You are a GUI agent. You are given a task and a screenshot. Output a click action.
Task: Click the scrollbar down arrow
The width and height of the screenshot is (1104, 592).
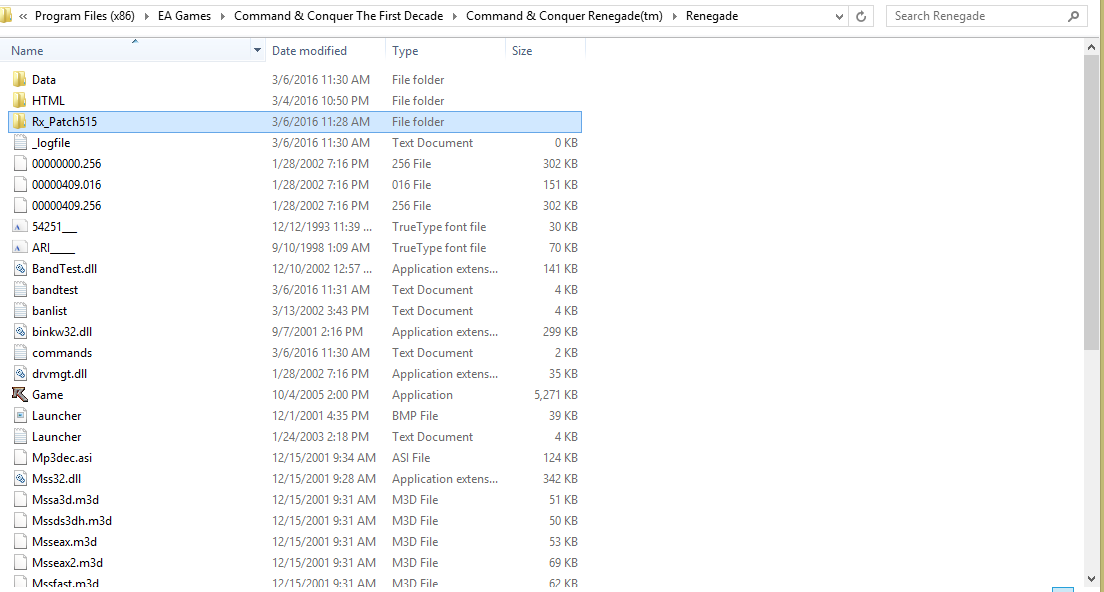[1091, 579]
